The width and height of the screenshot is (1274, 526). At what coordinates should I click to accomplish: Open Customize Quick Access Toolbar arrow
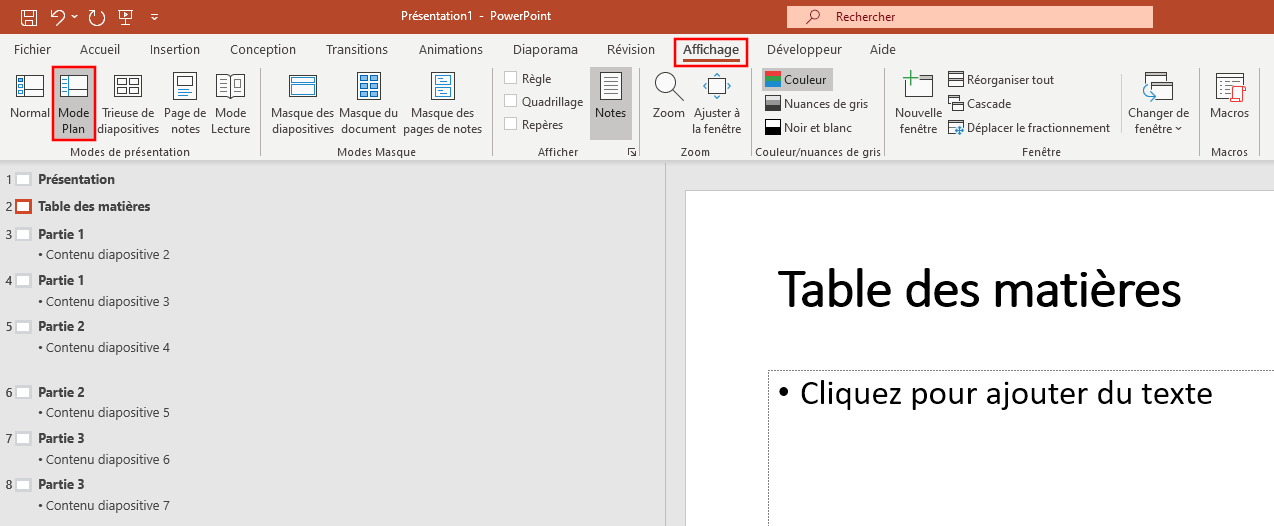154,17
